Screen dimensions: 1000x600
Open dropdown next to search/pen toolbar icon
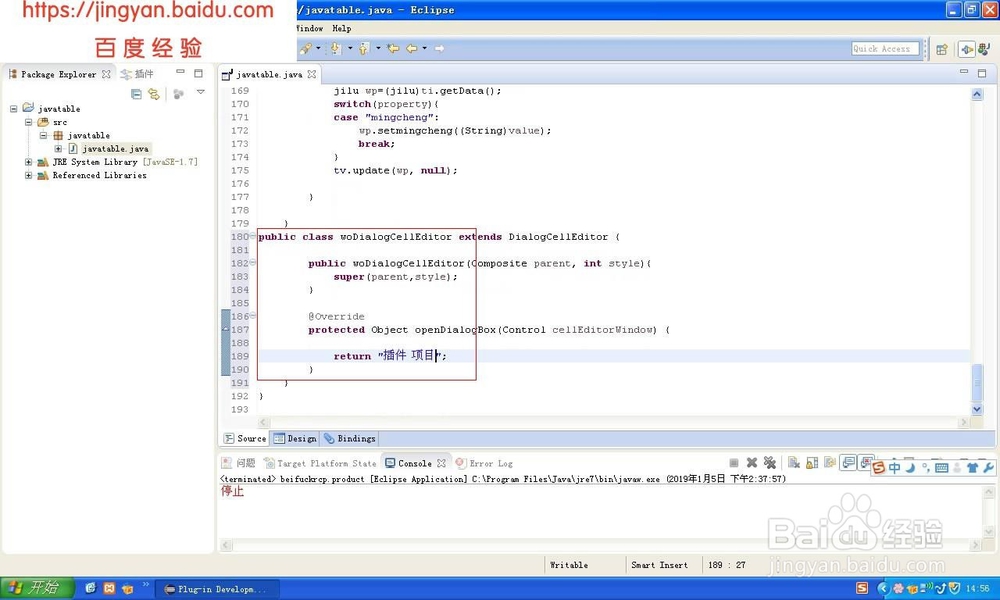click(x=318, y=48)
